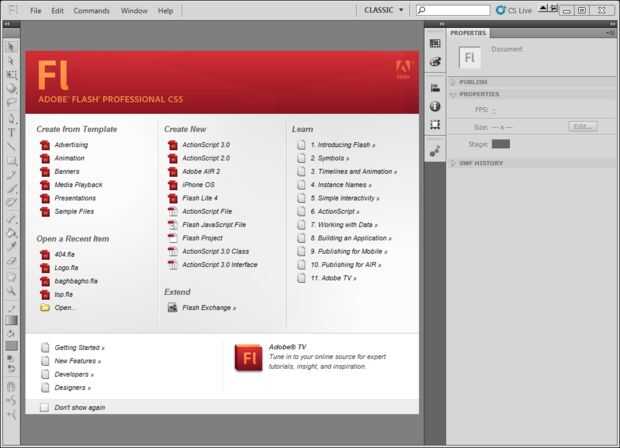Image resolution: width=620 pixels, height=448 pixels.
Task: Click Open... to browse files
Action: (63, 307)
